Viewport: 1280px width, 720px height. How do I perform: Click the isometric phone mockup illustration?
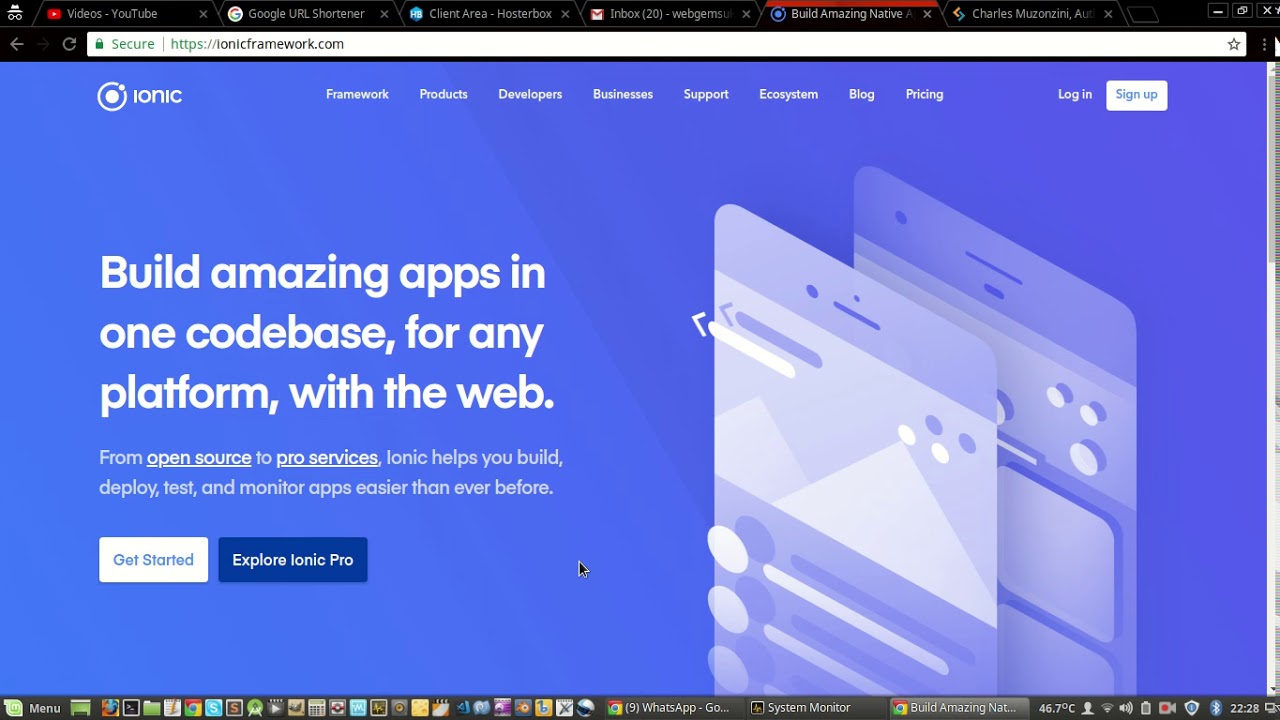pyautogui.click(x=915, y=430)
